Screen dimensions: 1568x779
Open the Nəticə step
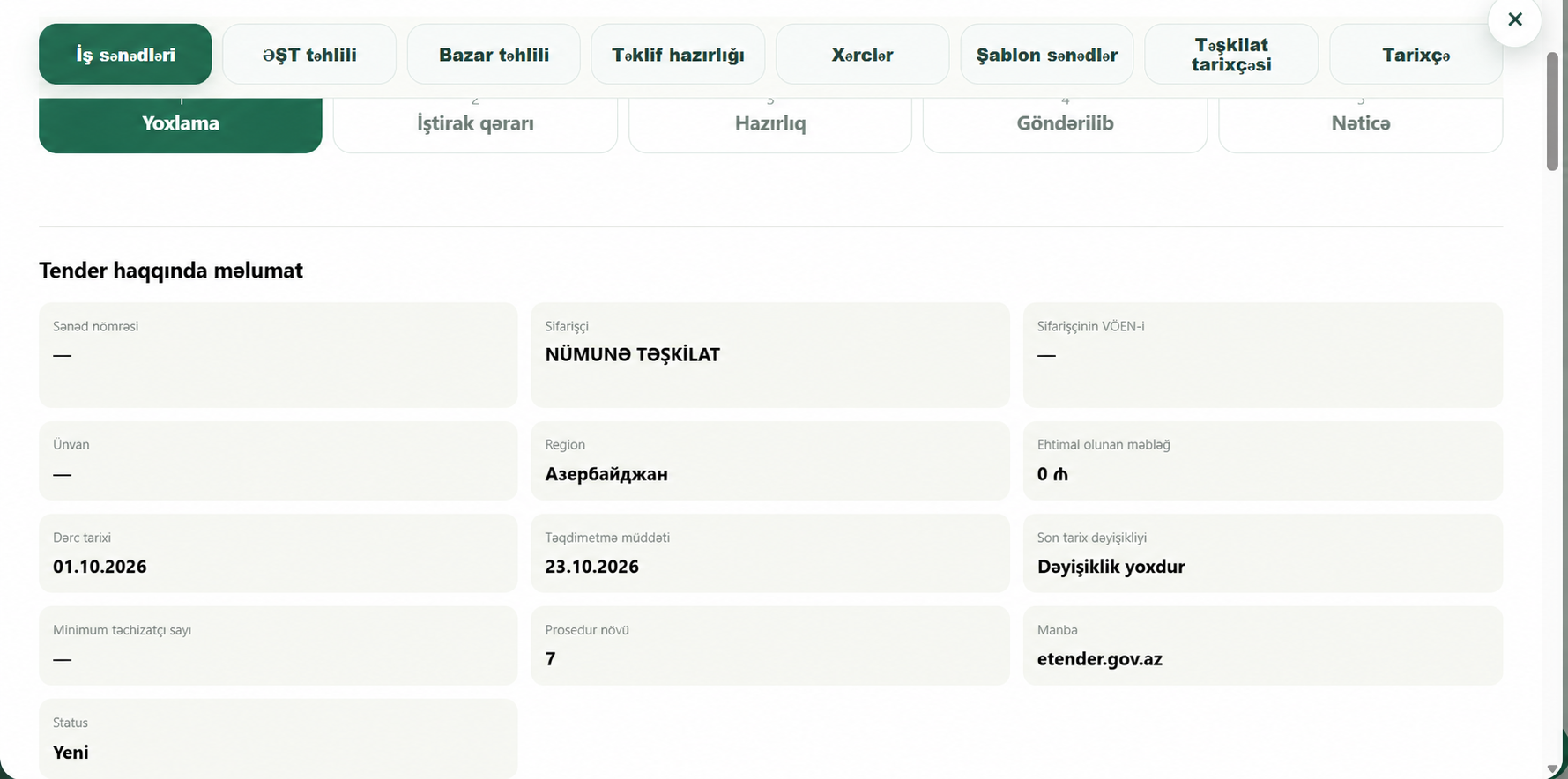point(1361,123)
